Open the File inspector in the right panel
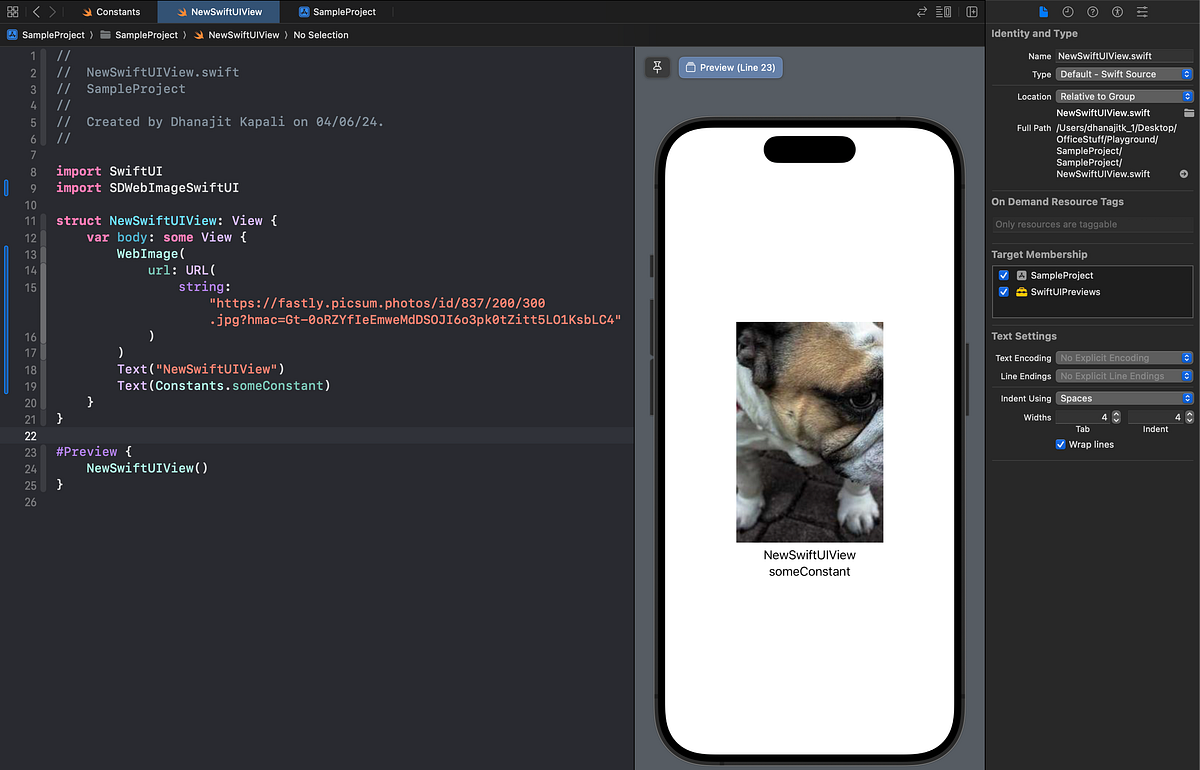Image resolution: width=1200 pixels, height=770 pixels. [x=1043, y=12]
